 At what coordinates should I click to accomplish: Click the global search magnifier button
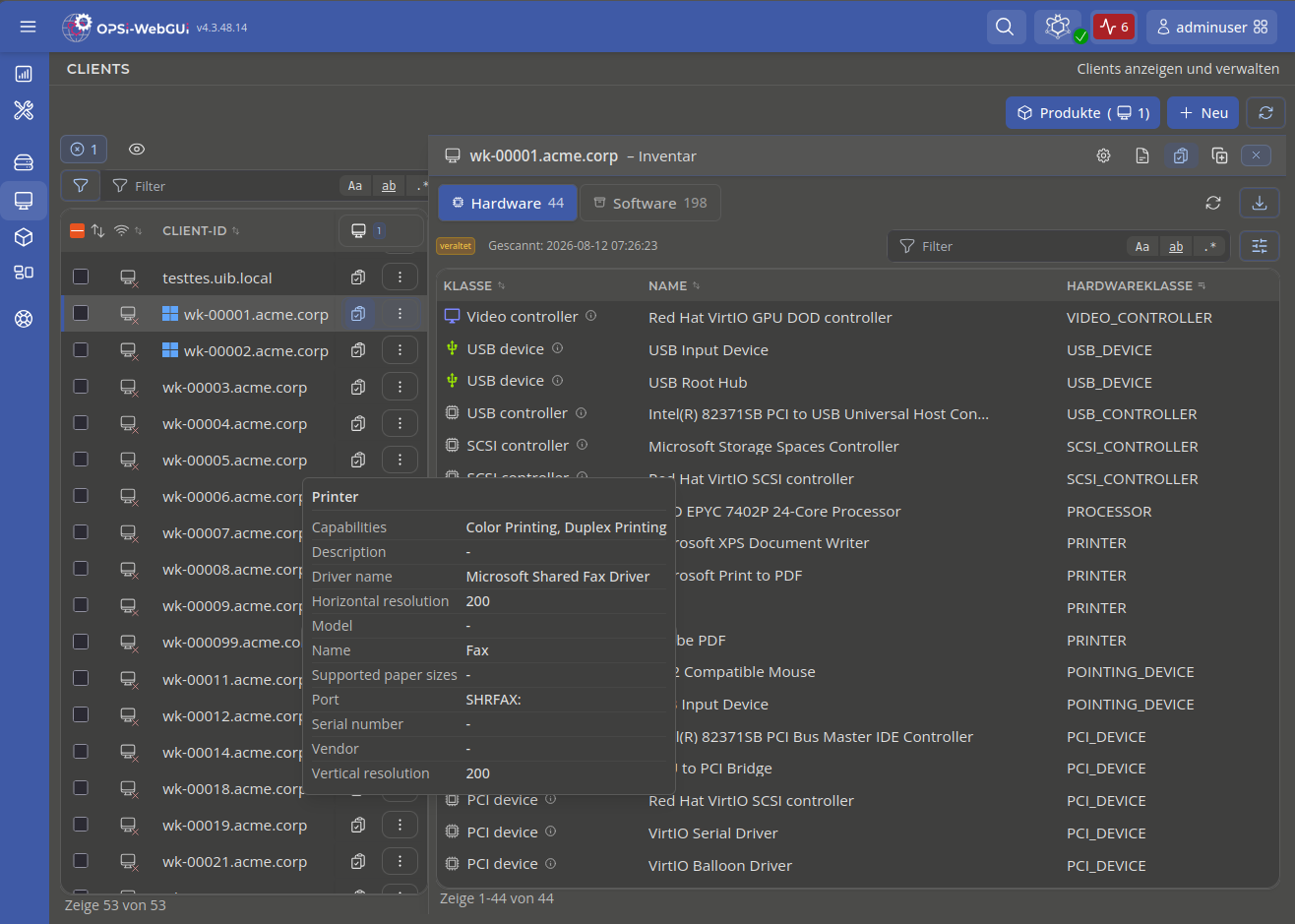(1005, 28)
